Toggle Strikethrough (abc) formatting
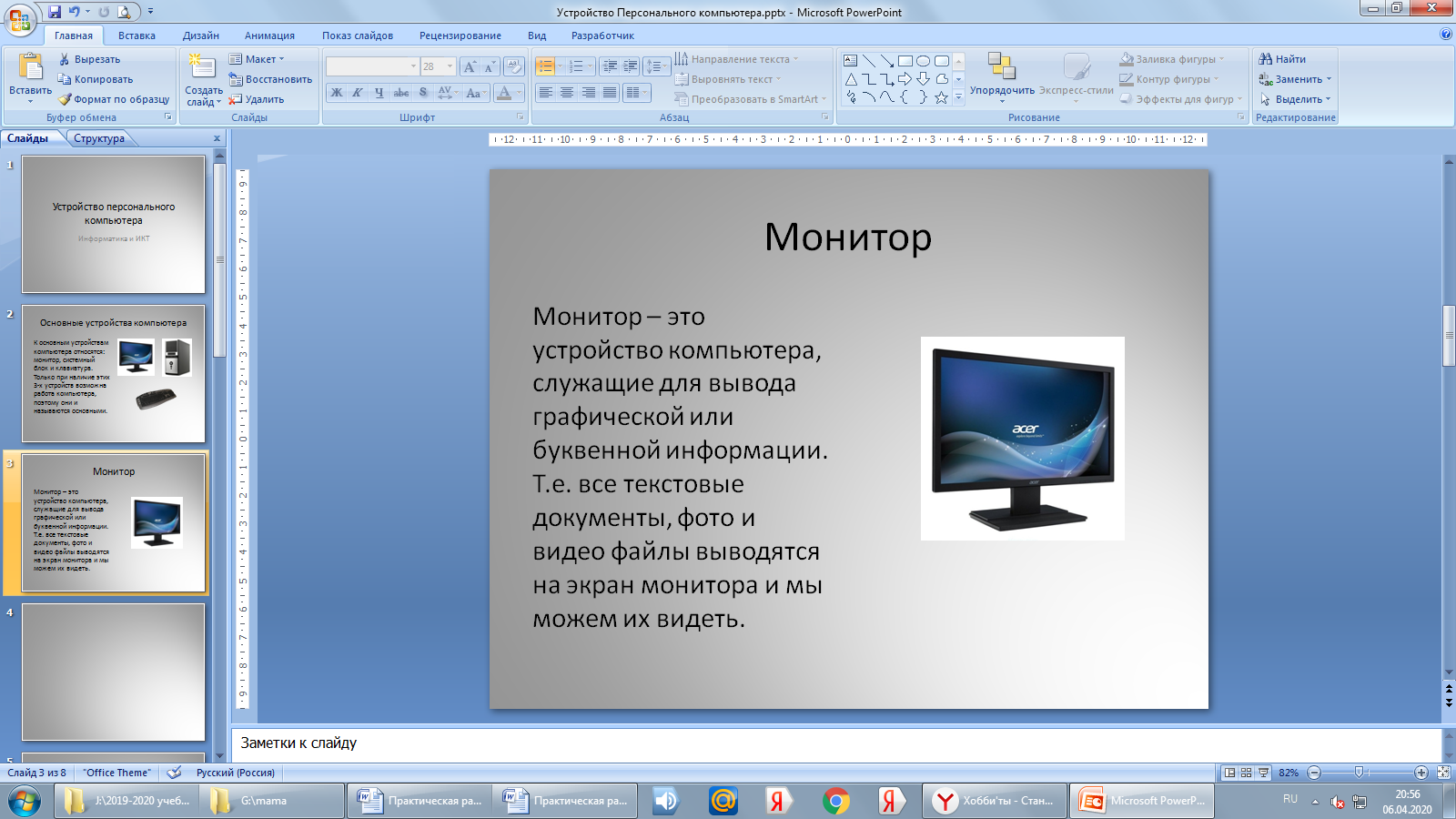1456x819 pixels. coord(401,93)
